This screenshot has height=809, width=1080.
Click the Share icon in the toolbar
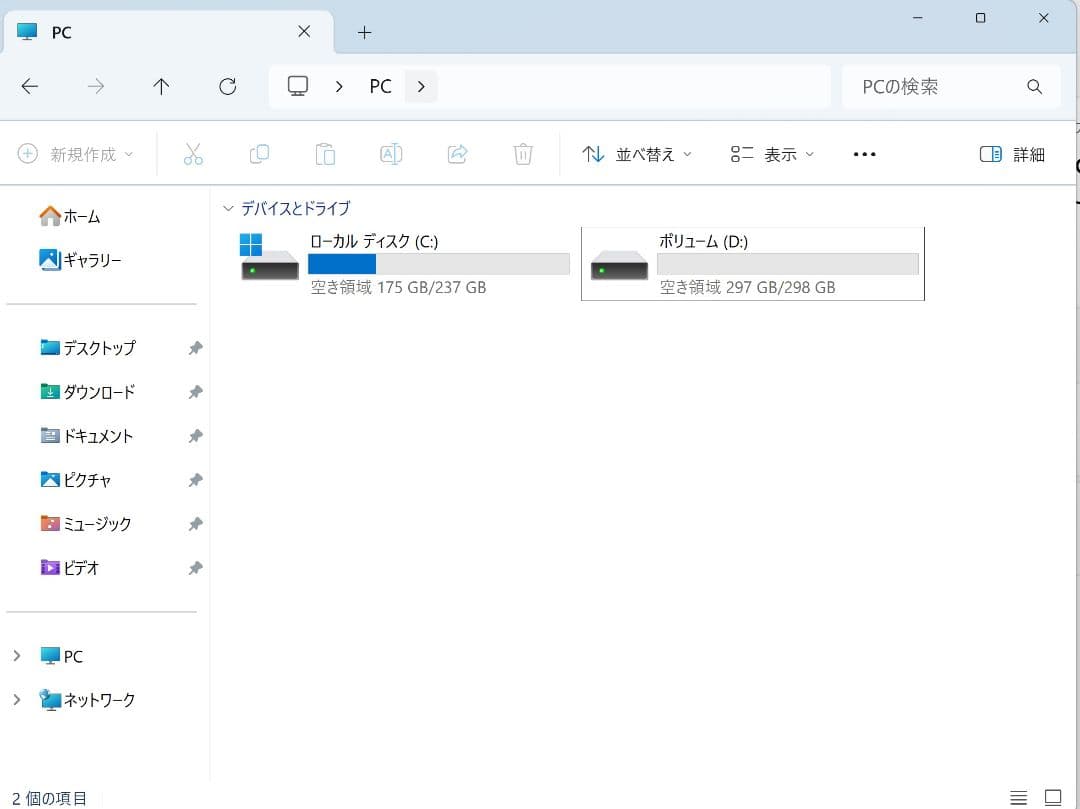[457, 153]
